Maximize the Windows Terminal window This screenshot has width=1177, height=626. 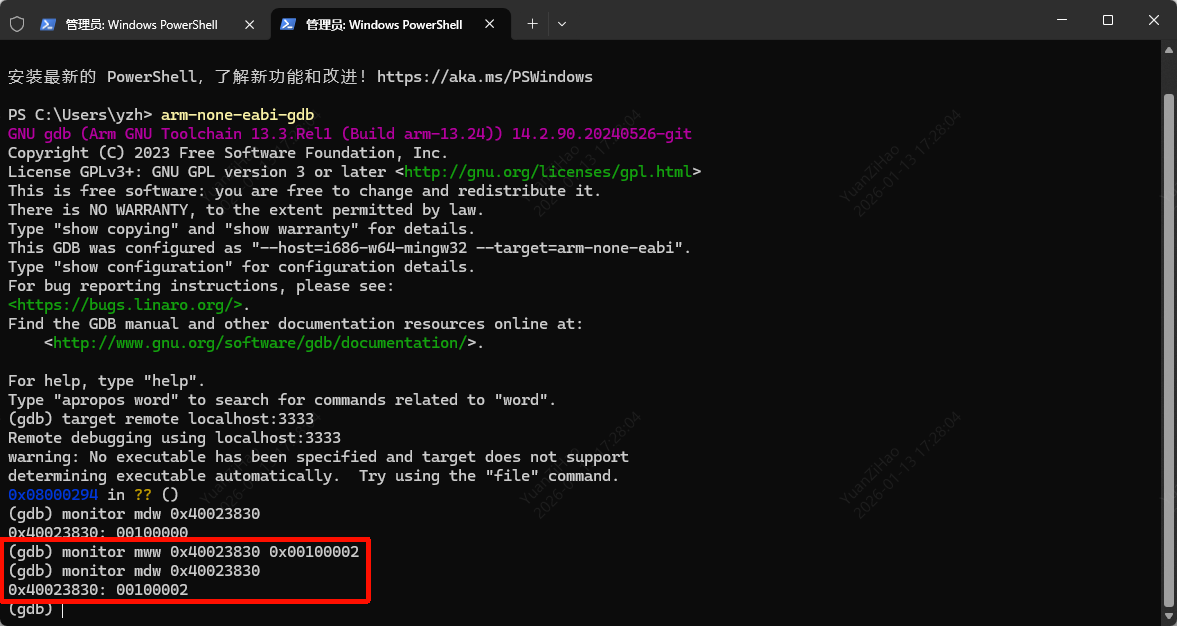(1107, 20)
